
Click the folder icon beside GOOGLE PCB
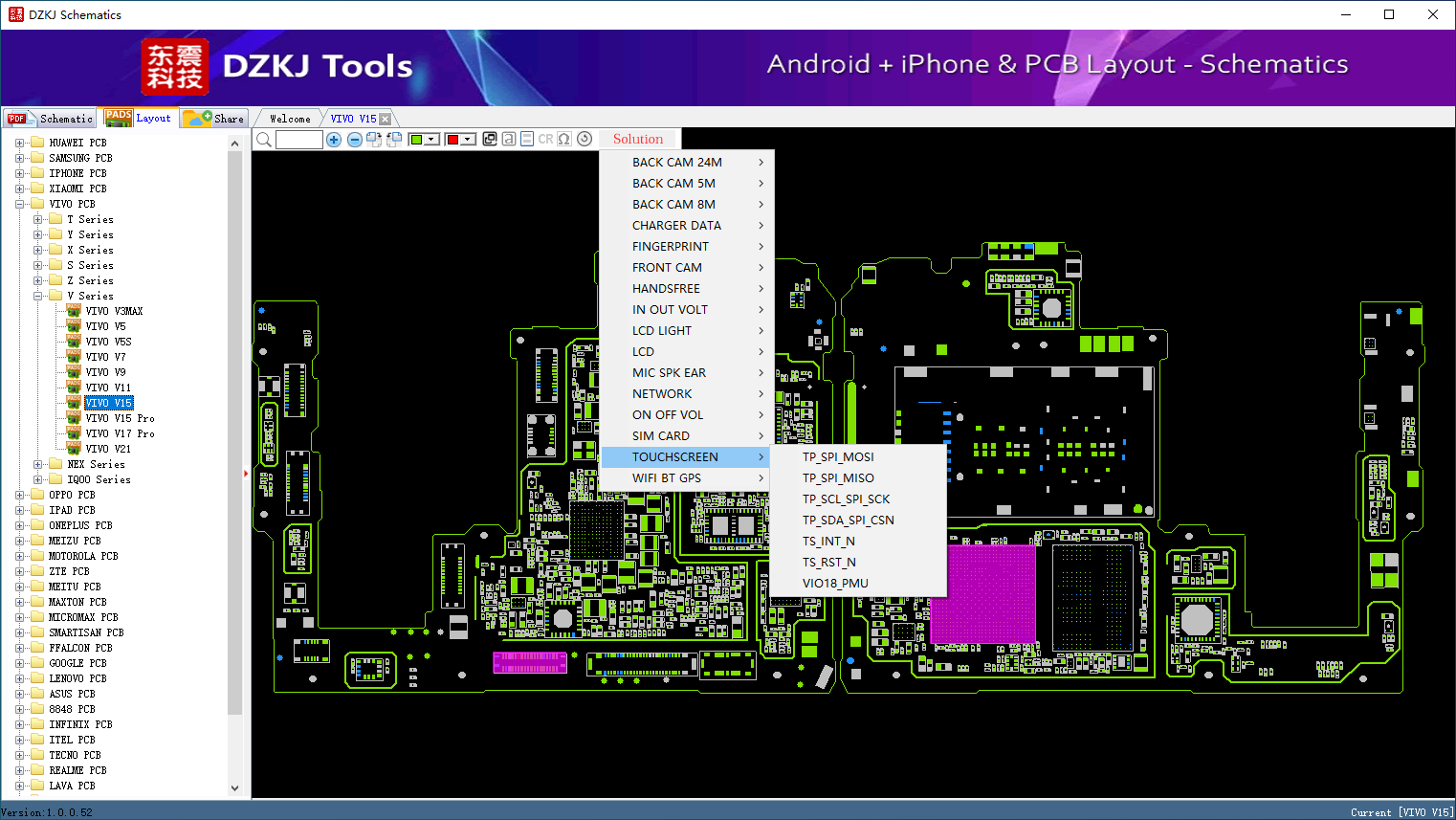pos(37,663)
